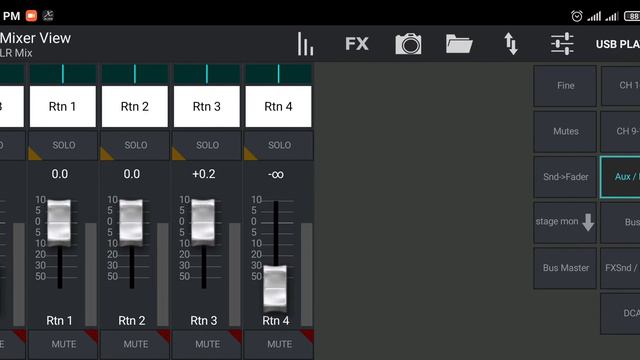Screen dimensions: 640x360
Task: Open the Mutes groups button
Action: pos(565,131)
